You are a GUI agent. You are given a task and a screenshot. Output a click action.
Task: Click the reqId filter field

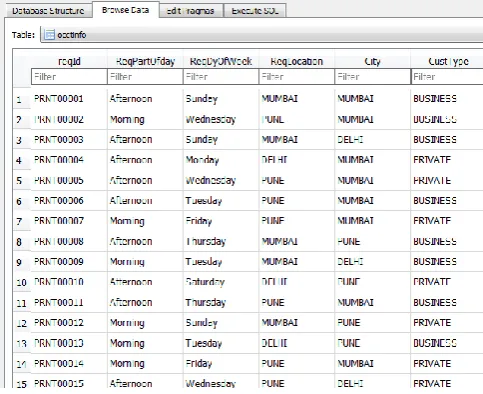pyautogui.click(x=69, y=77)
